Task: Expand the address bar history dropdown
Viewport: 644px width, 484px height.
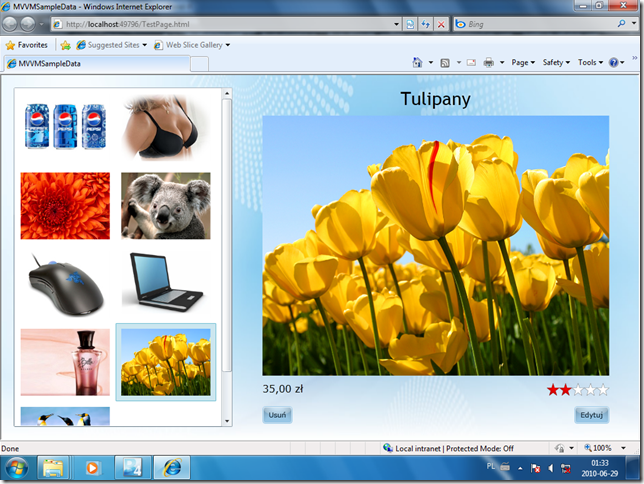Action: (396, 24)
